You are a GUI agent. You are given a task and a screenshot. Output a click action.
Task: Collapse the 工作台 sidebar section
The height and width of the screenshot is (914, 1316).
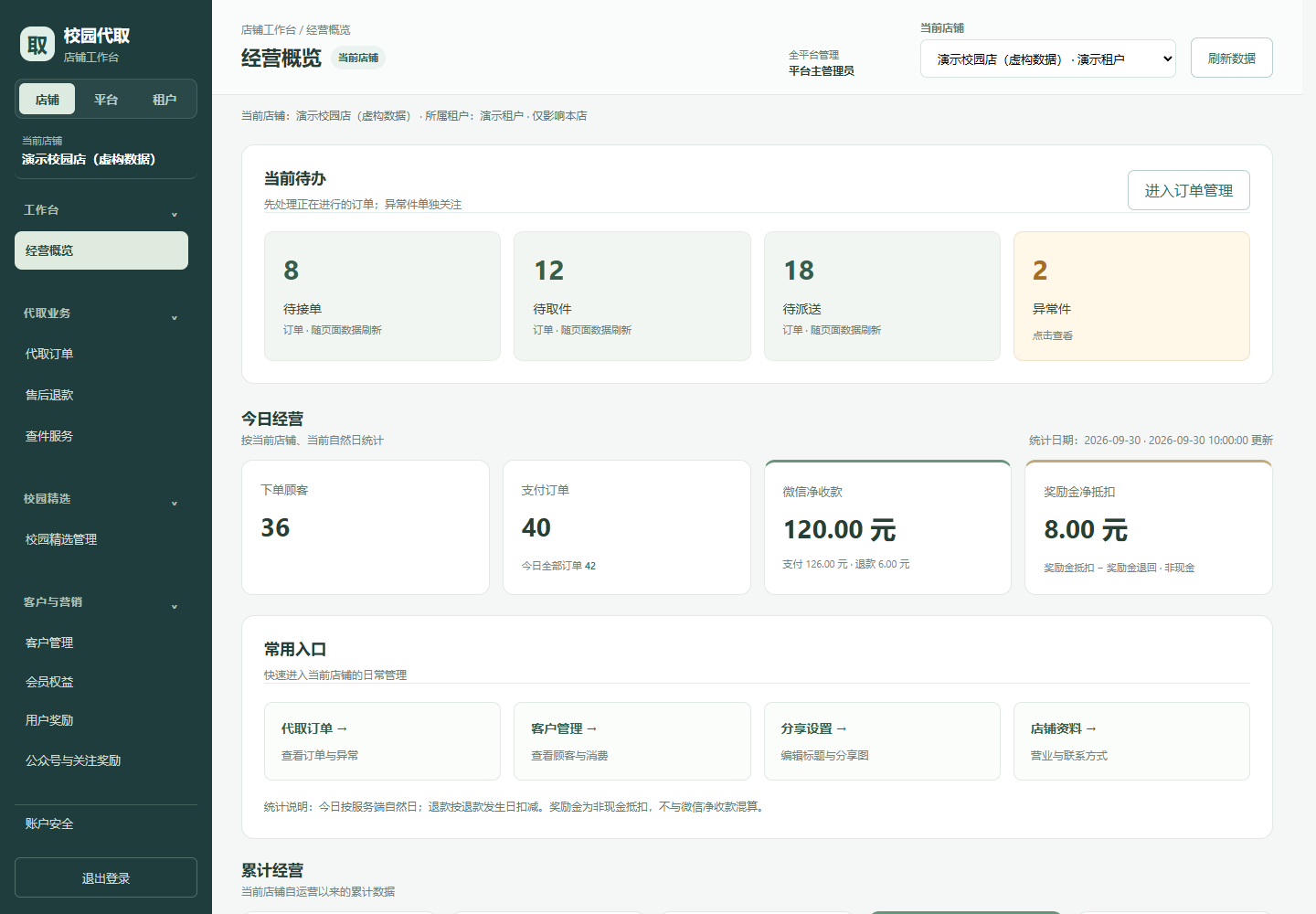click(x=101, y=210)
